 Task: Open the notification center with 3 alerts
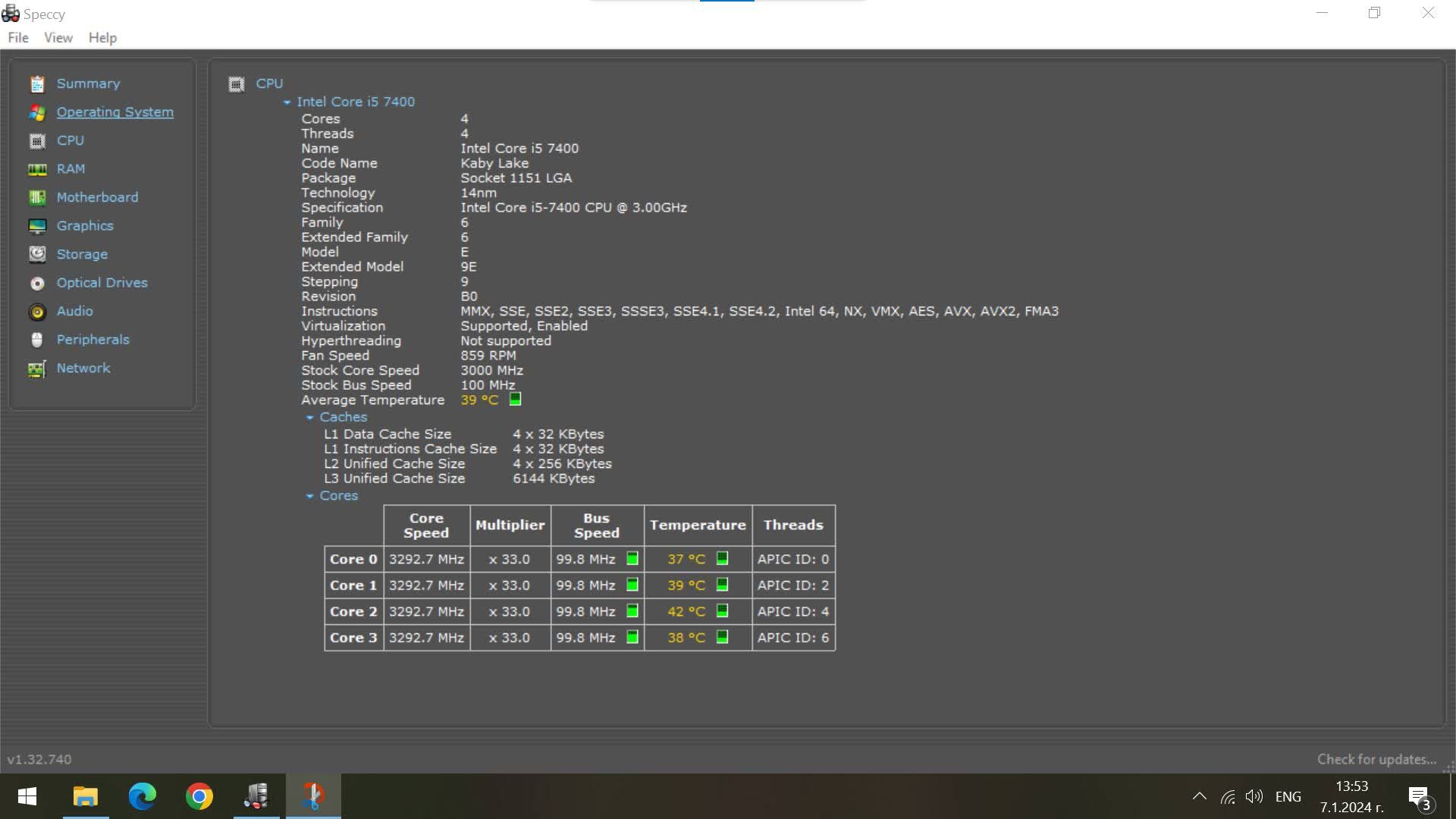(x=1420, y=798)
